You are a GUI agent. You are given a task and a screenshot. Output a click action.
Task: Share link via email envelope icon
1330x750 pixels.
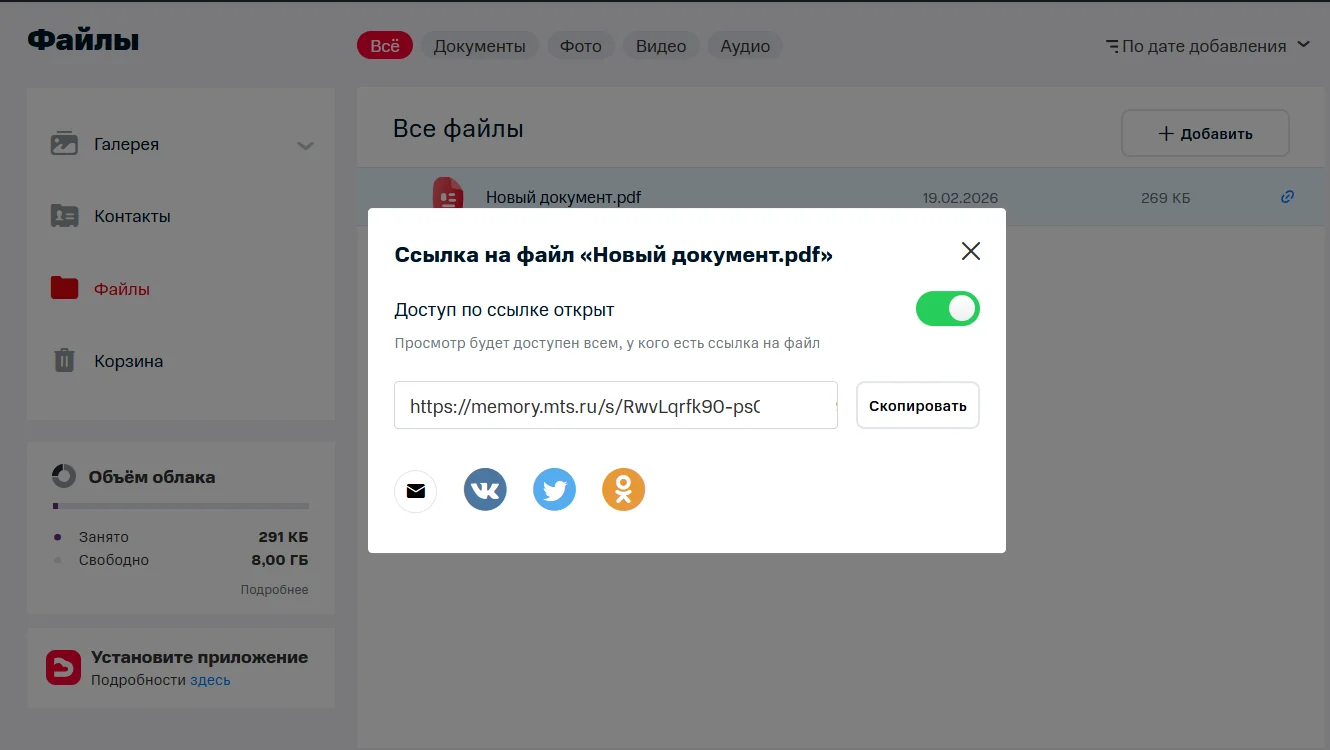pos(415,491)
